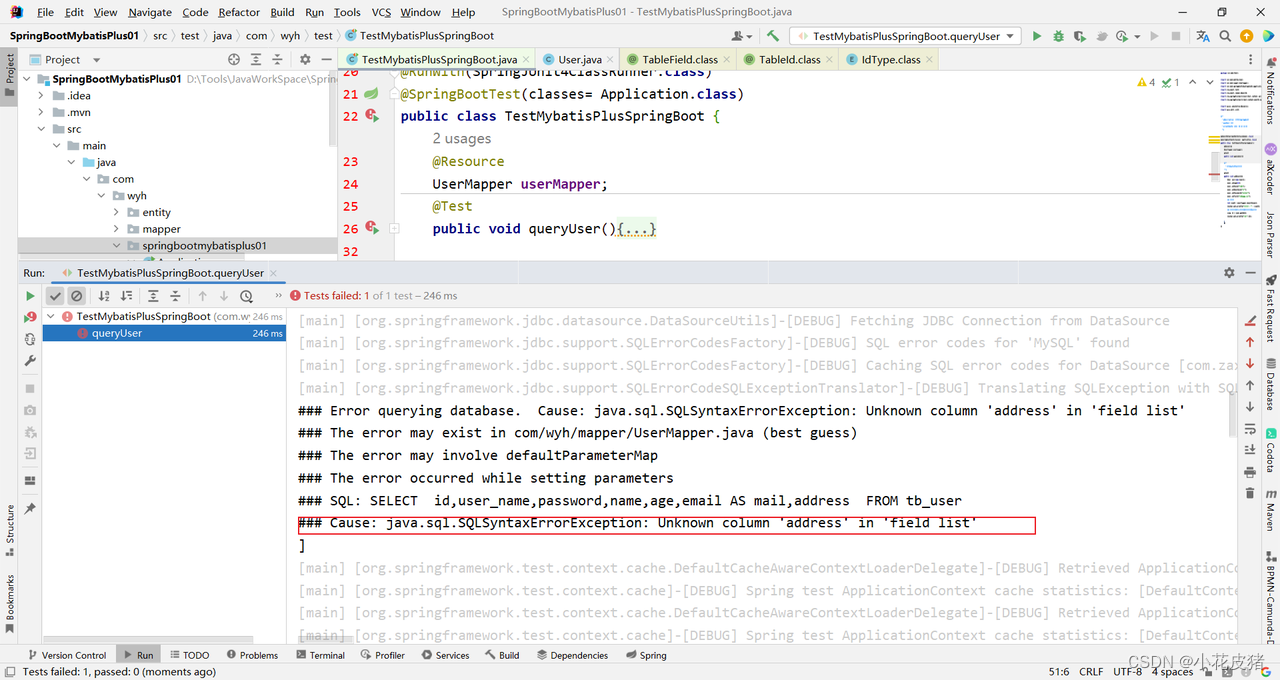Collapse the TestMybatisPlusSpringBoot test node

coord(51,316)
